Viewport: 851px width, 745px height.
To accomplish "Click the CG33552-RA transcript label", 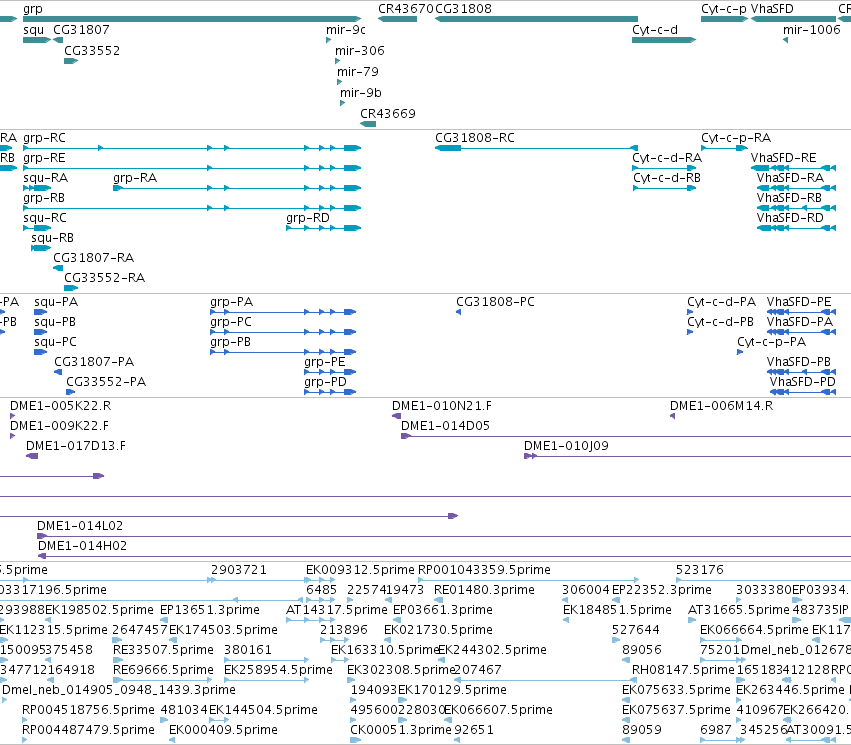I will (x=105, y=278).
